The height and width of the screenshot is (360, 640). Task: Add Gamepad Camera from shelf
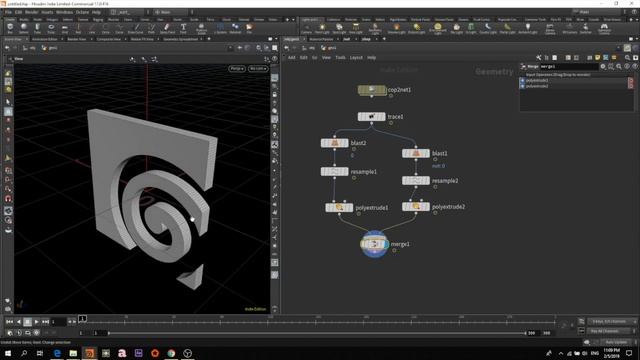tap(604, 29)
